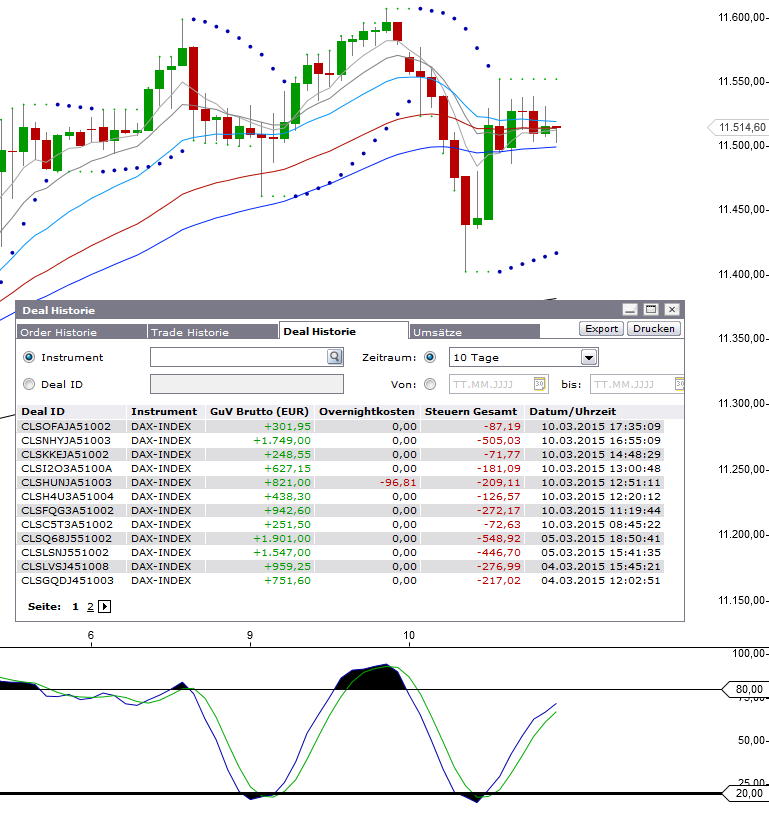
Task: Go to page 2 link
Action: (90, 606)
